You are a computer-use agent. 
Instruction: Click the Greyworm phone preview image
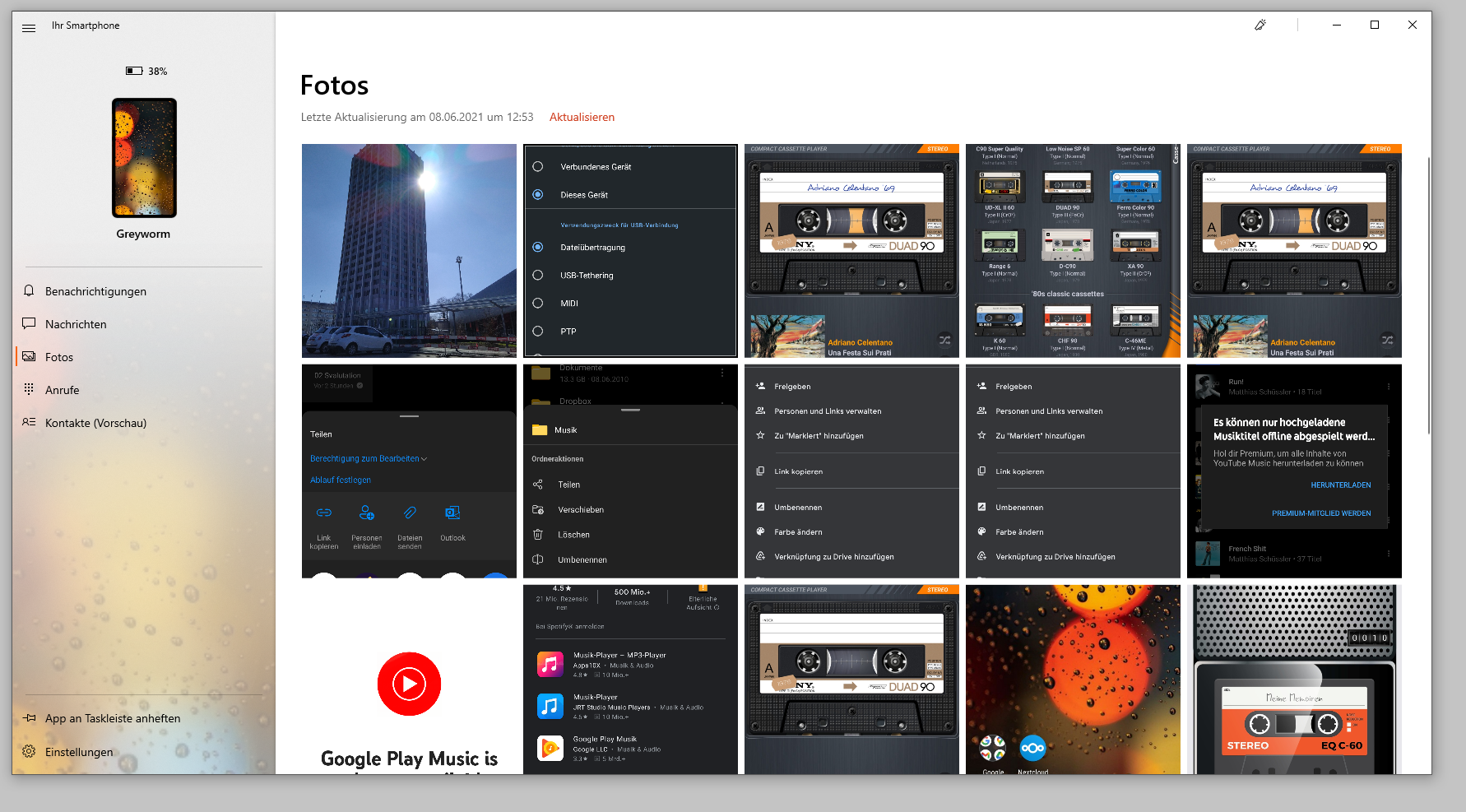[144, 158]
